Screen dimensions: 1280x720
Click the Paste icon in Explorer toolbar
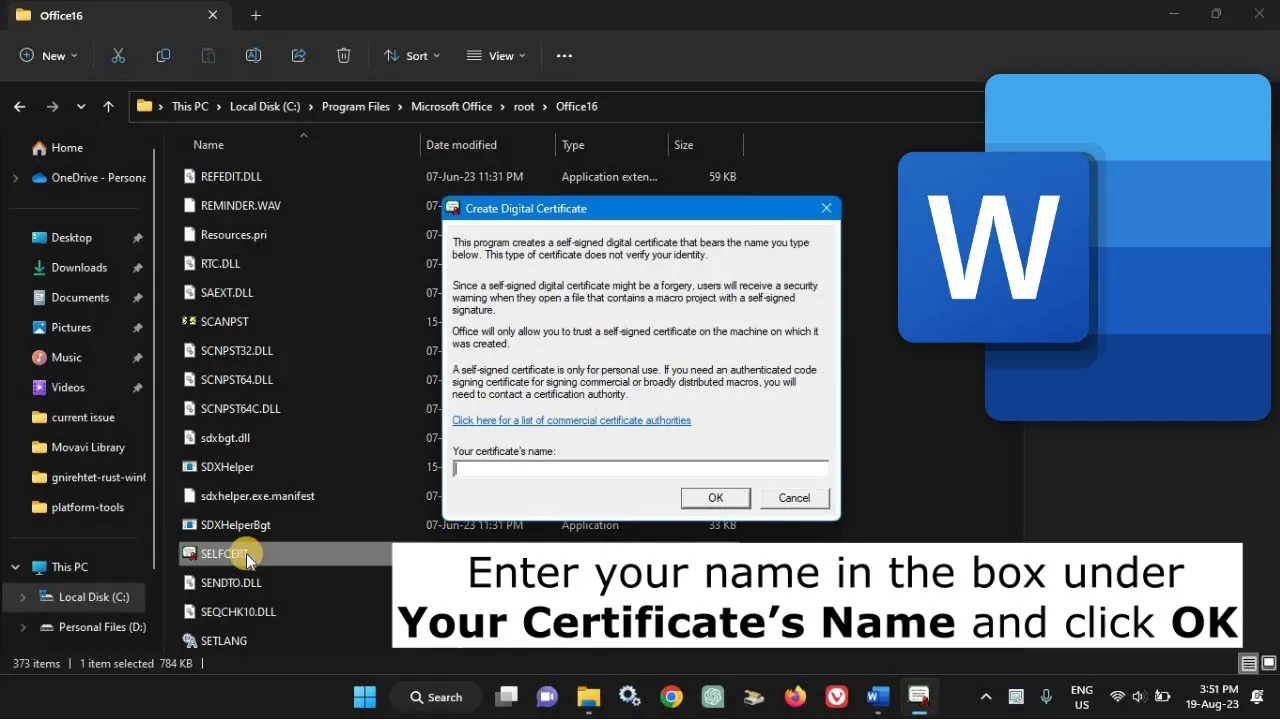[208, 56]
